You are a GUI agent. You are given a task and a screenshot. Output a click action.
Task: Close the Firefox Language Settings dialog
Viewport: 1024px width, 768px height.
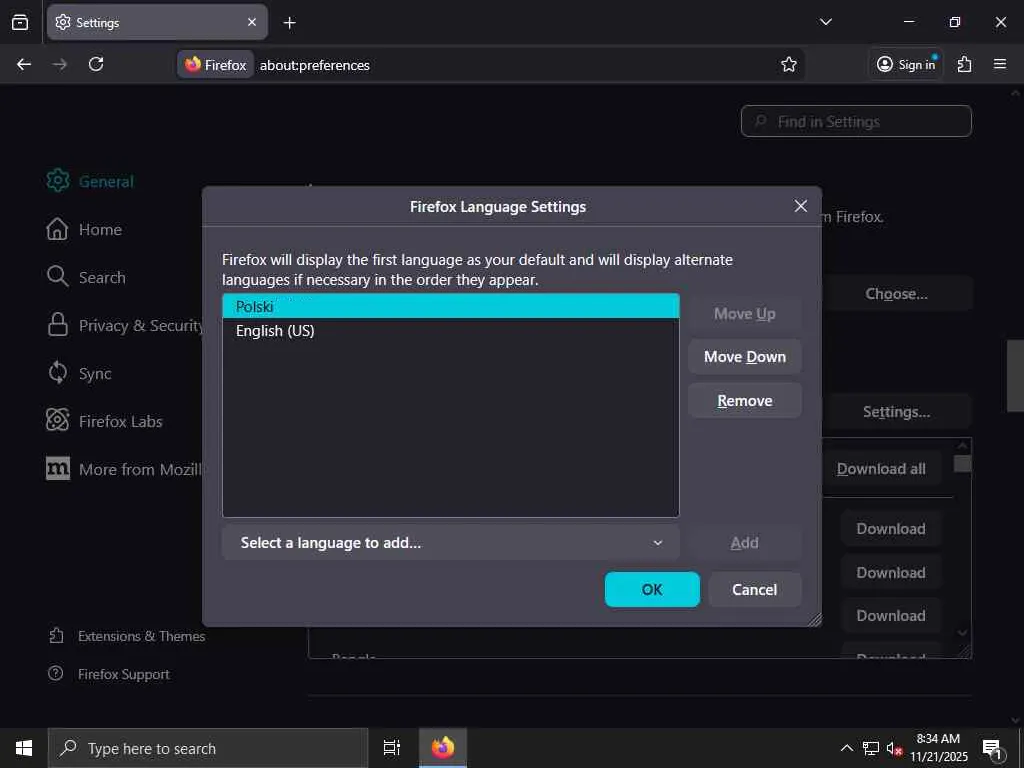click(x=801, y=206)
